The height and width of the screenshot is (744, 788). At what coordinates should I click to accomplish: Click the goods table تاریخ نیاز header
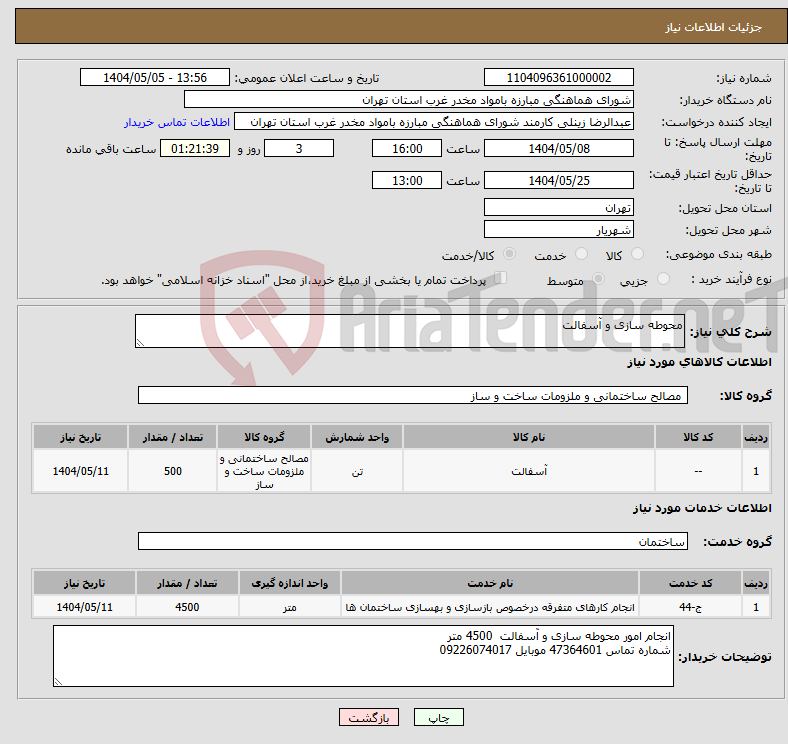point(80,437)
